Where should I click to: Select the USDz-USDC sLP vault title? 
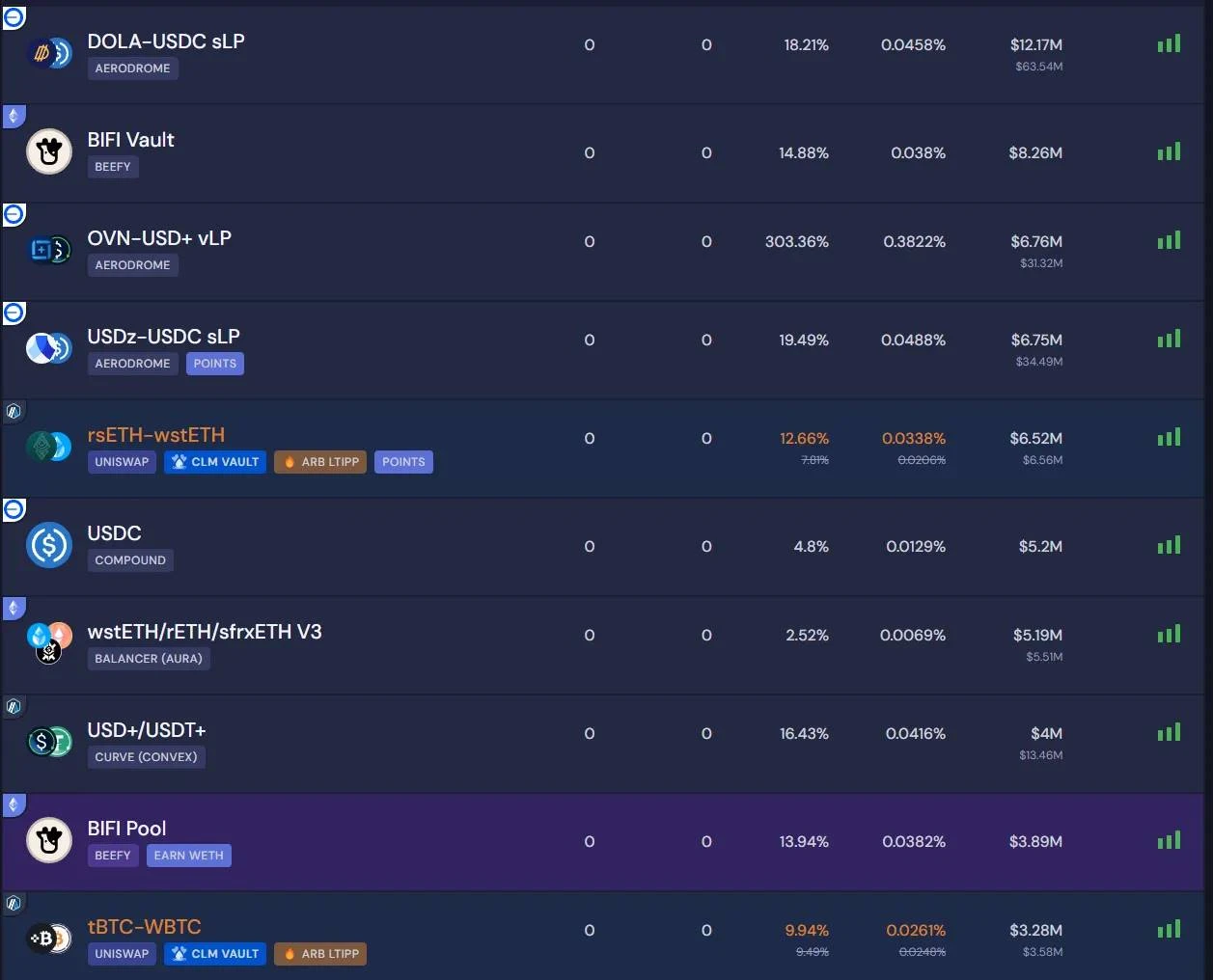(x=163, y=337)
